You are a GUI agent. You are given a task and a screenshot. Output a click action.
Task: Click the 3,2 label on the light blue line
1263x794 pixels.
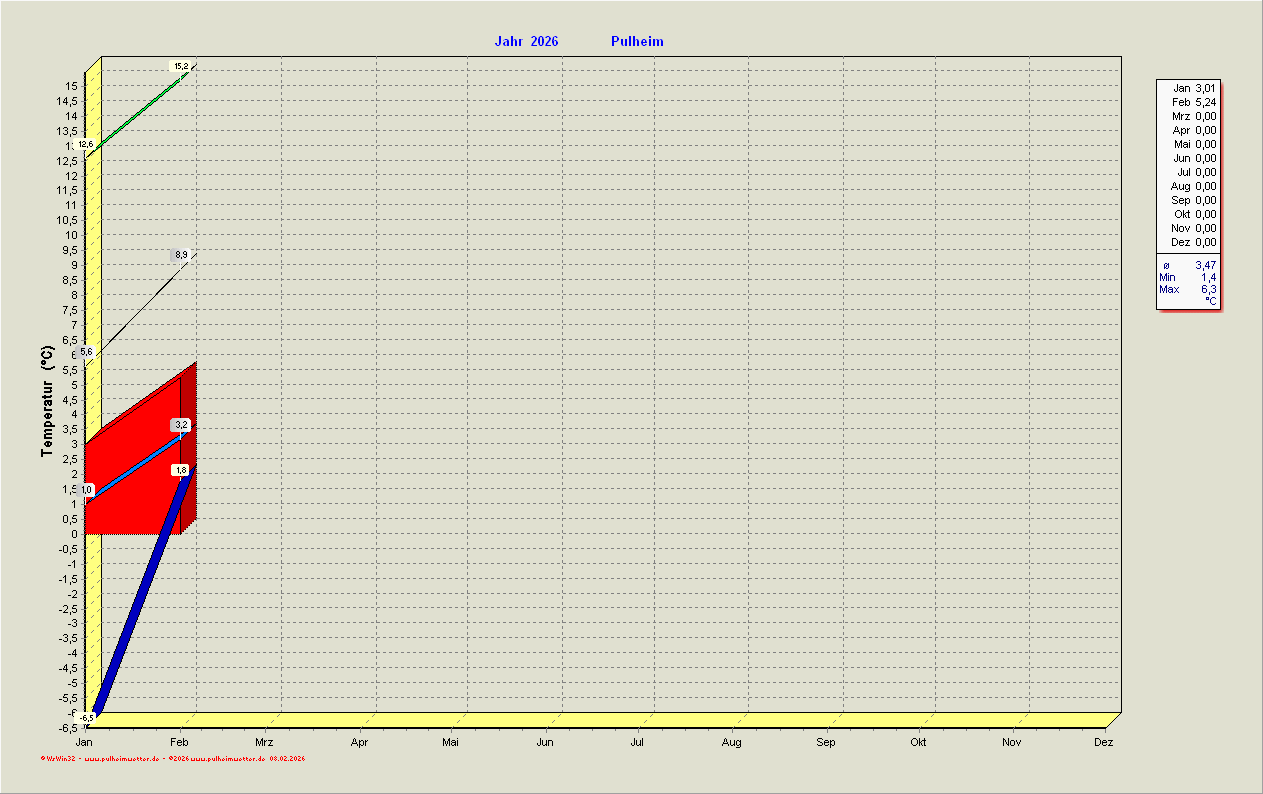coord(181,425)
